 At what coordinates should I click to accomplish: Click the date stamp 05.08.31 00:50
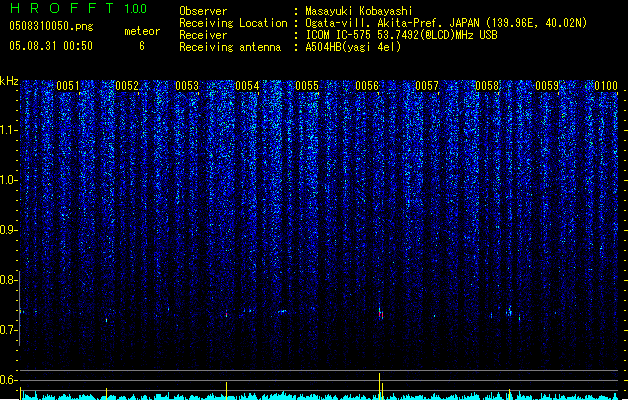click(51, 46)
